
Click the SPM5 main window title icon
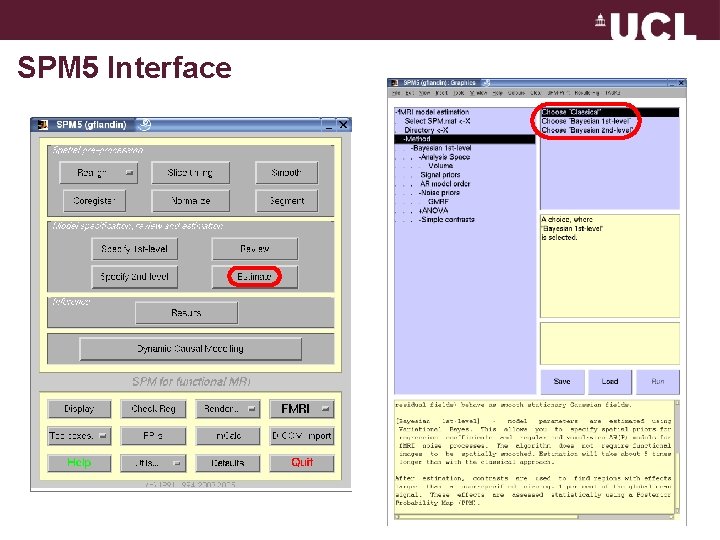(x=43, y=125)
